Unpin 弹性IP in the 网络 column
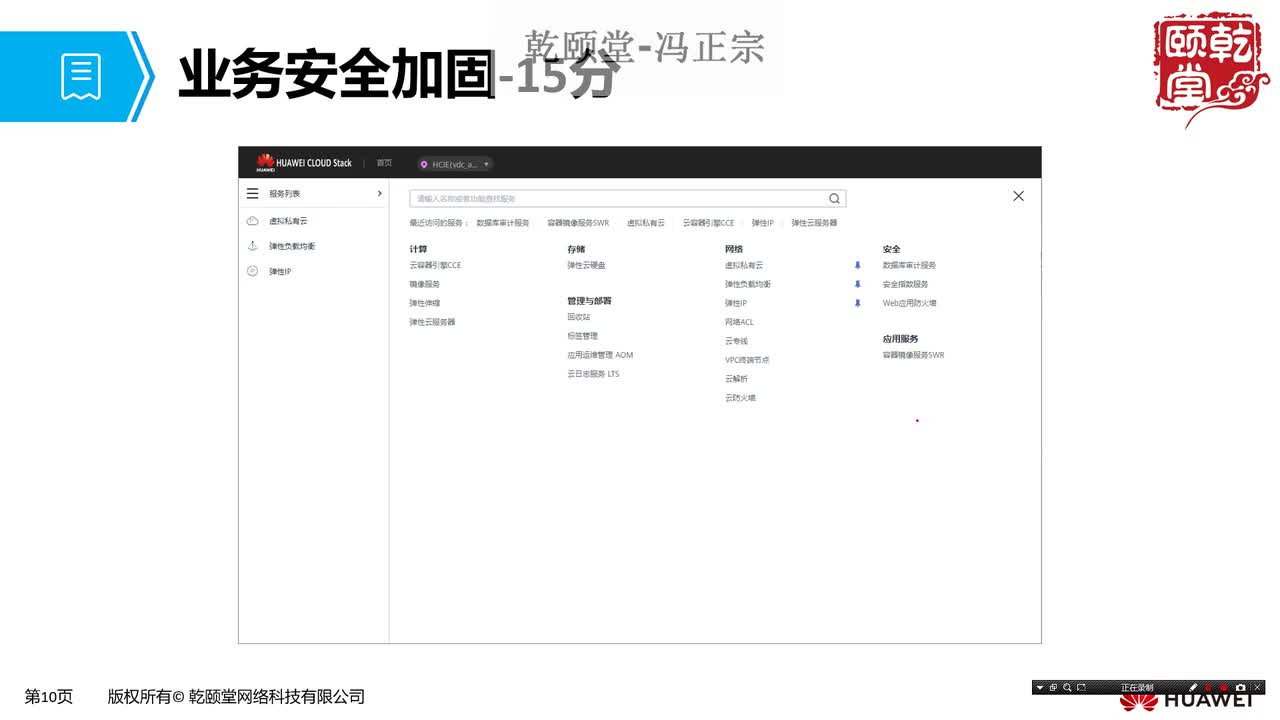This screenshot has height=720, width=1280. [x=857, y=303]
